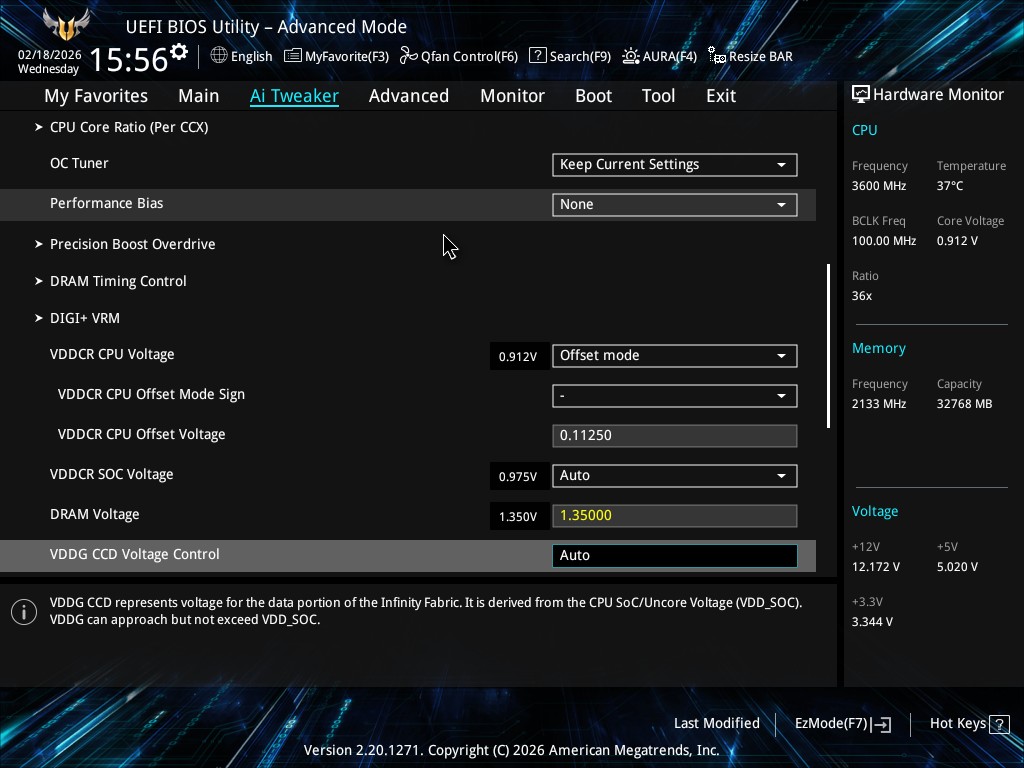Click the Ratio 36x value
Viewport: 1024px width, 768px height.
click(861, 296)
